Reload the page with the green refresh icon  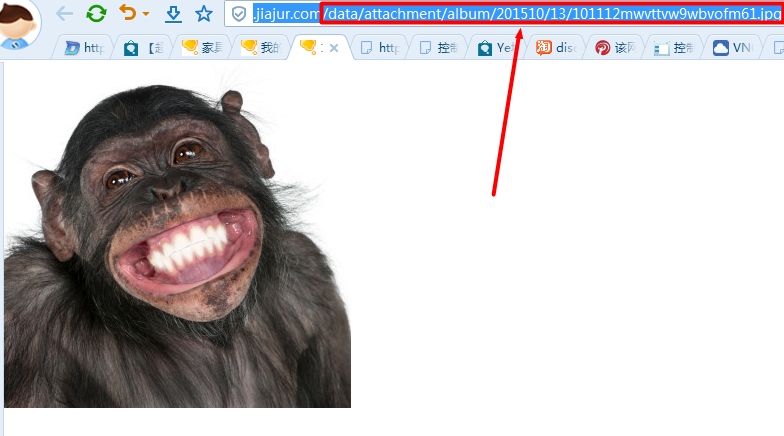coord(96,14)
